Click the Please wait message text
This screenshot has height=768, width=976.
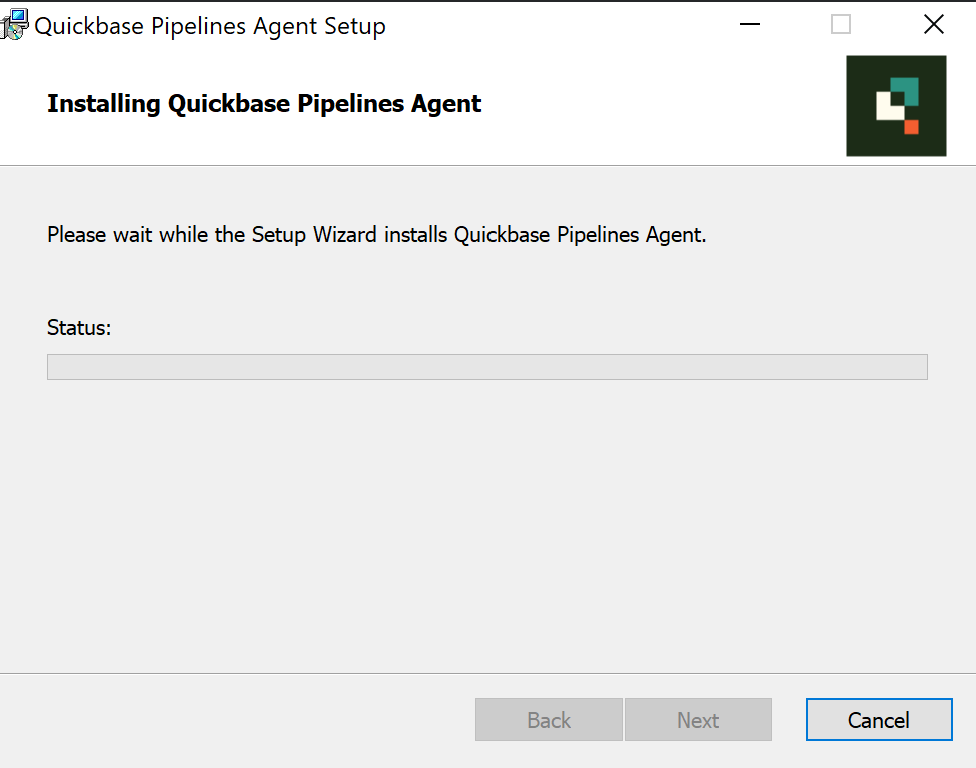coord(377,235)
